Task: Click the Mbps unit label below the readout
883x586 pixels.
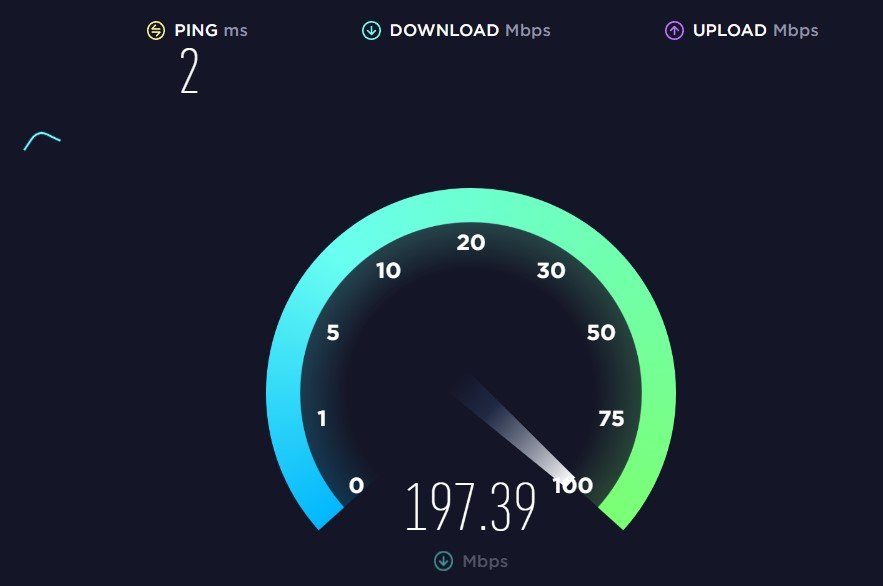Action: tap(485, 561)
